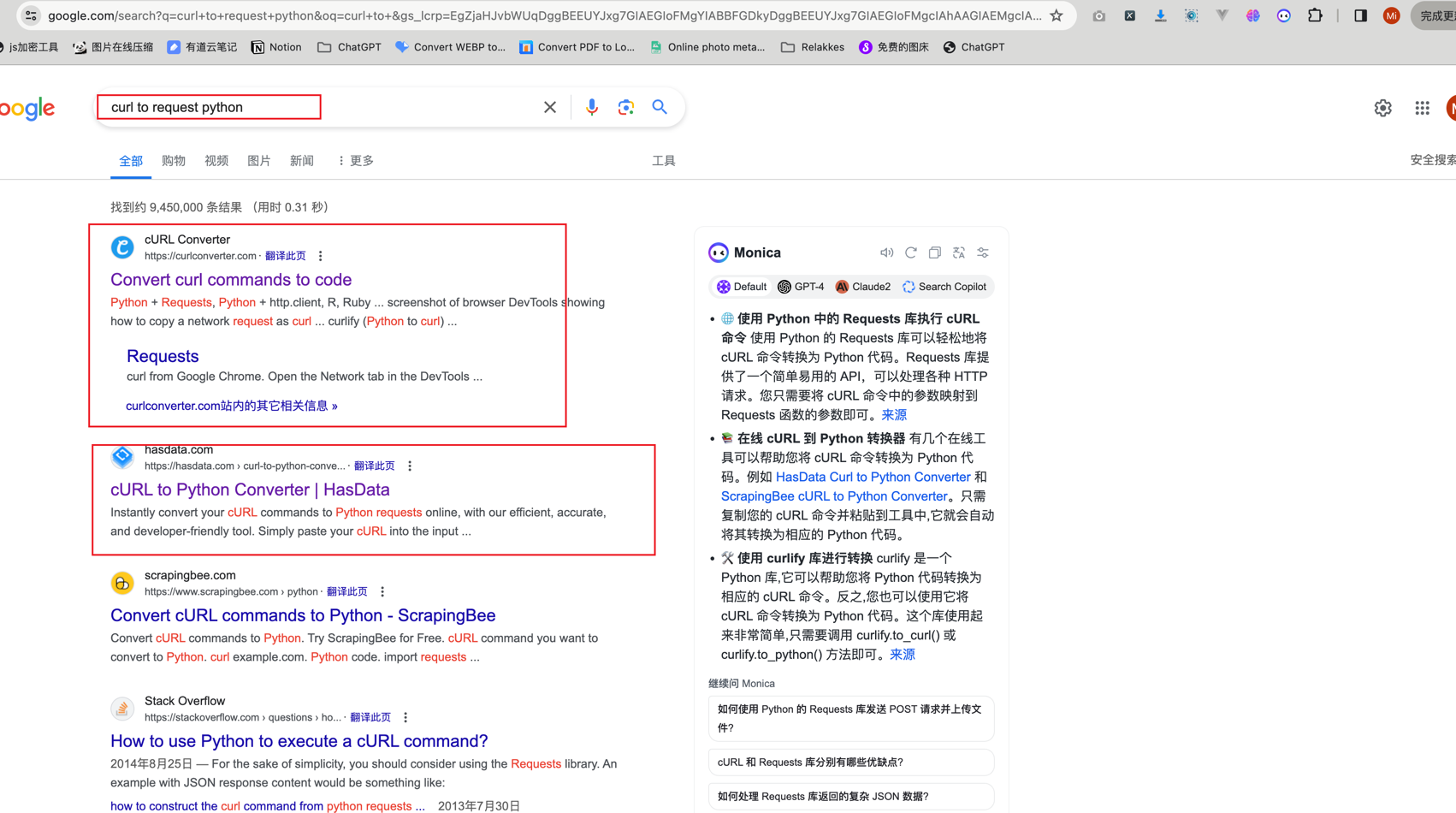This screenshot has height=813, width=1456.
Task: Open Google settings gear icon
Action: pyautogui.click(x=1383, y=108)
